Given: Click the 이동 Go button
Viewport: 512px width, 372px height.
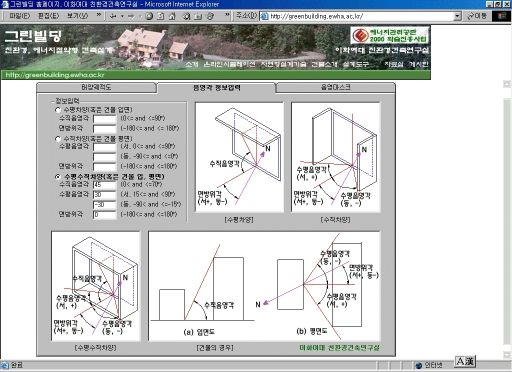Looking at the screenshot, I should pyautogui.click(x=477, y=16).
